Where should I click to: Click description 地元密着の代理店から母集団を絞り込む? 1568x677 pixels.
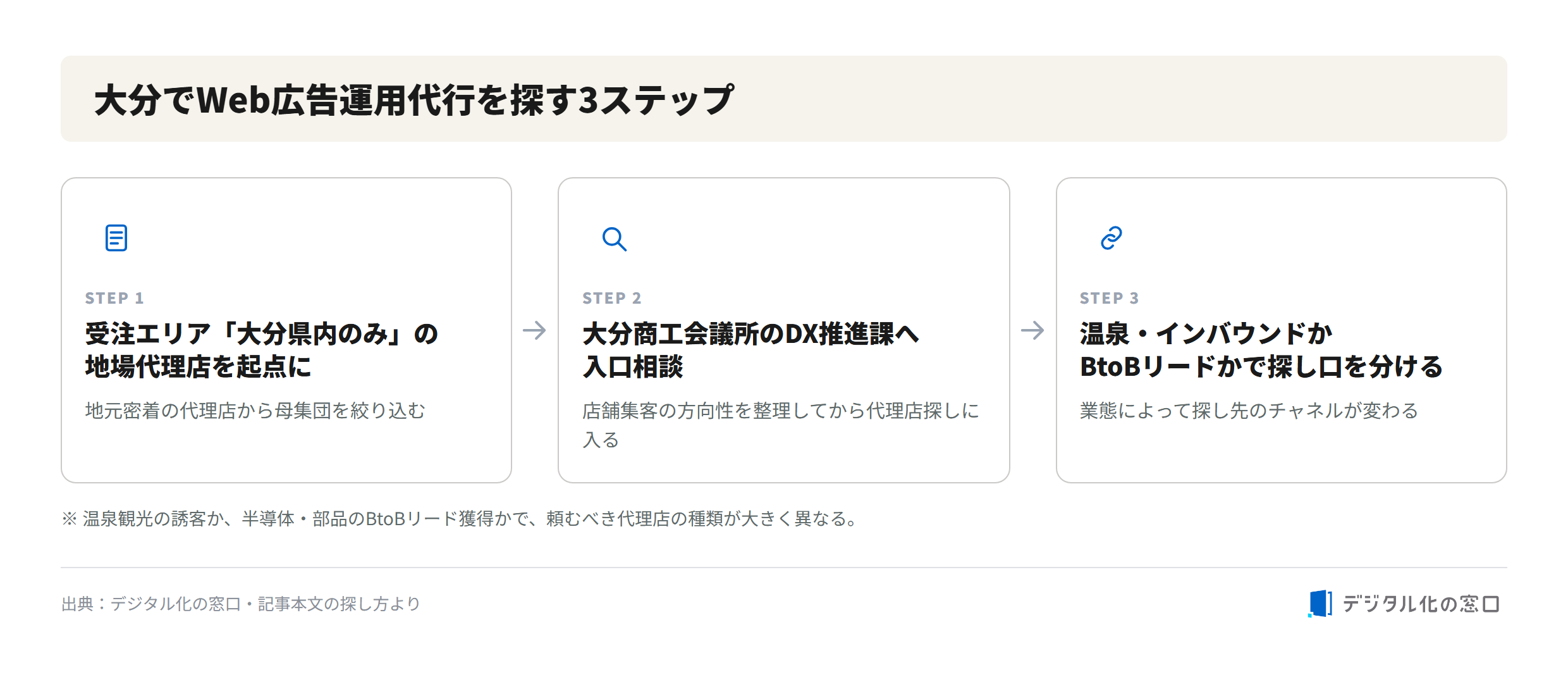coord(255,411)
